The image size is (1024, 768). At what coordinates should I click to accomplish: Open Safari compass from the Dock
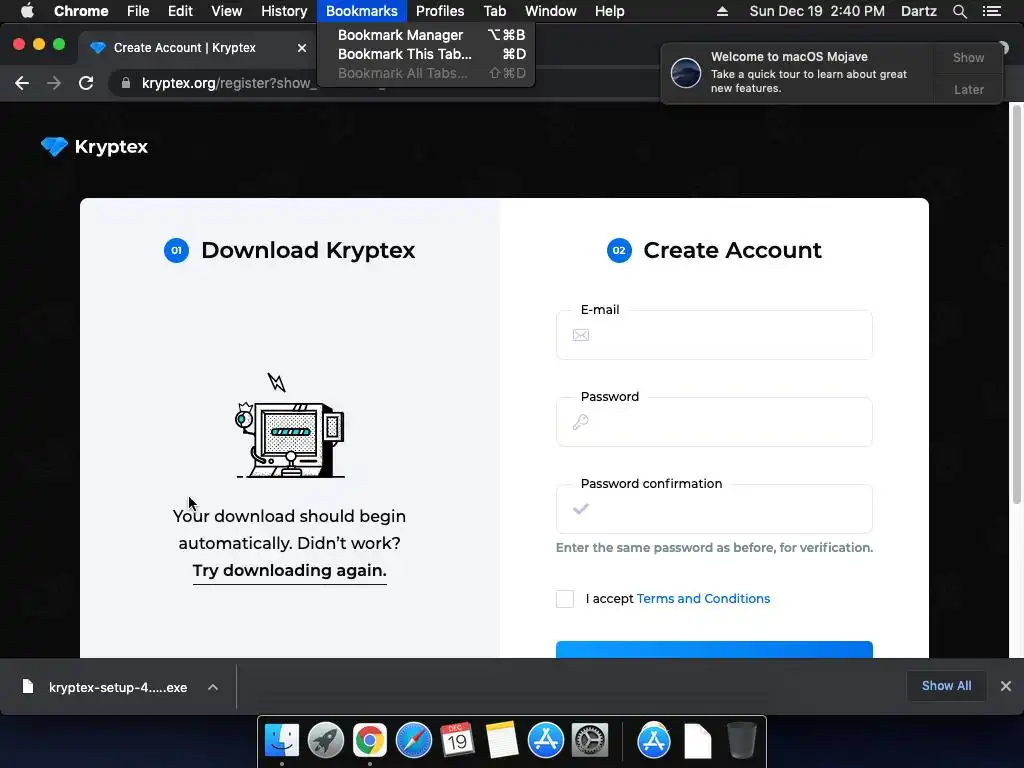click(x=414, y=741)
